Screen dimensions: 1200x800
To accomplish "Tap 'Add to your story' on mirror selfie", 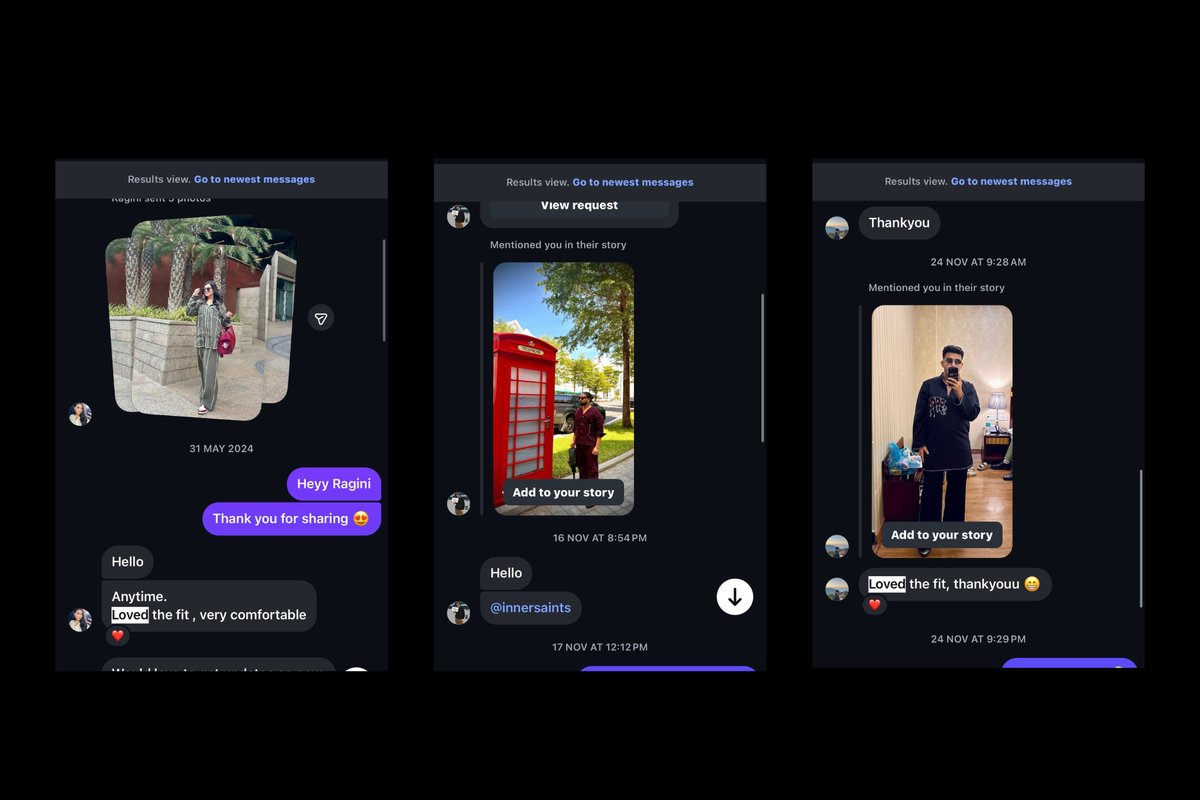I will [941, 535].
